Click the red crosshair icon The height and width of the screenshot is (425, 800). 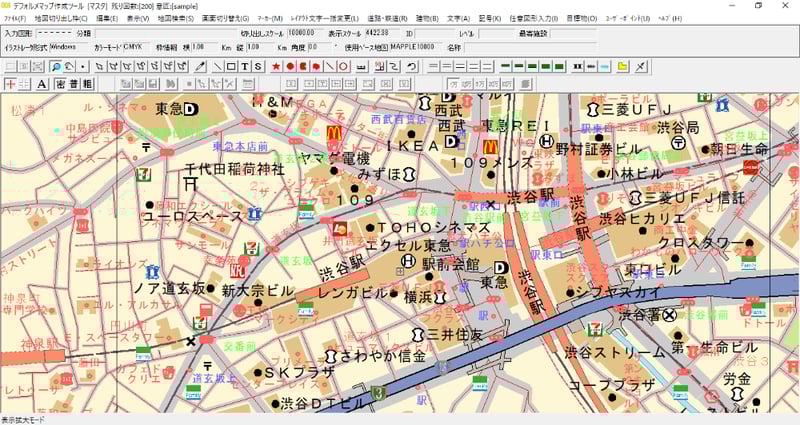click(10, 83)
